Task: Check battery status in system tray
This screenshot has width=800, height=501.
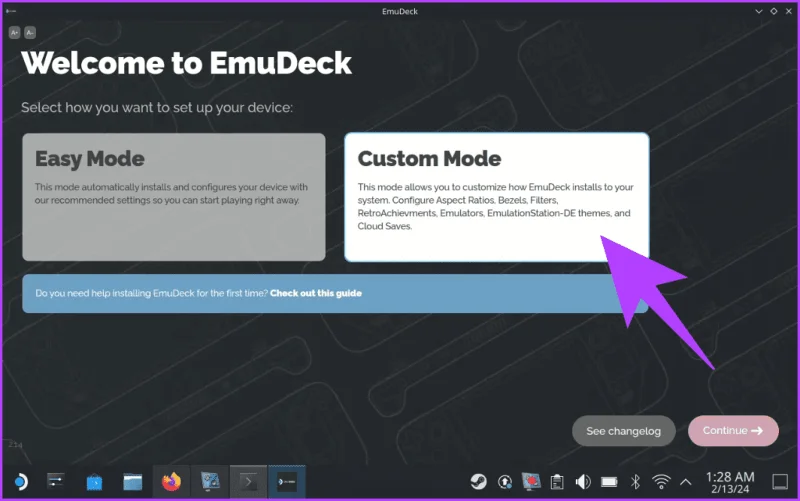Action: 609,482
